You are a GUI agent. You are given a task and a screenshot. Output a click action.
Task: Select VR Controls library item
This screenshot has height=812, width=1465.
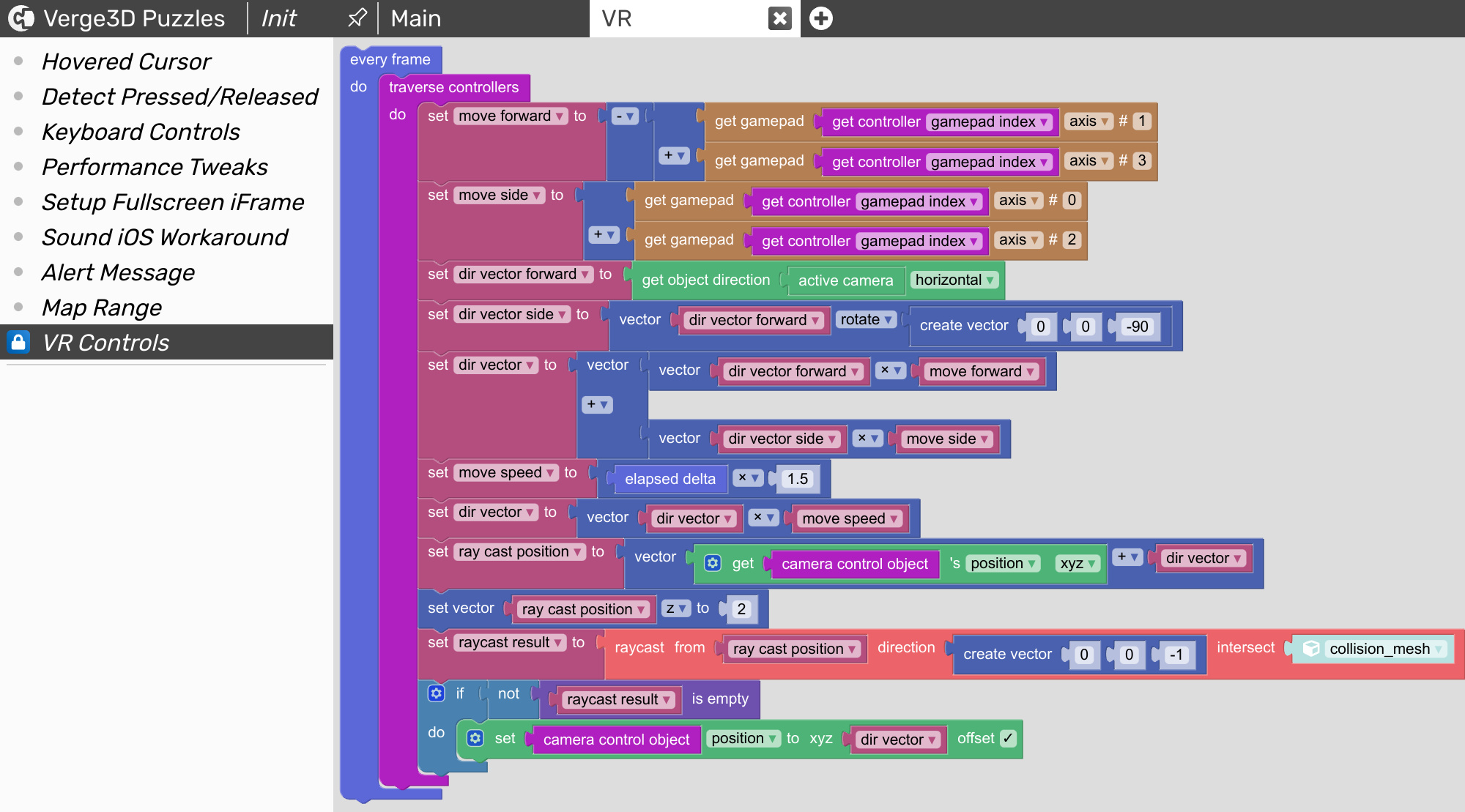click(x=166, y=342)
